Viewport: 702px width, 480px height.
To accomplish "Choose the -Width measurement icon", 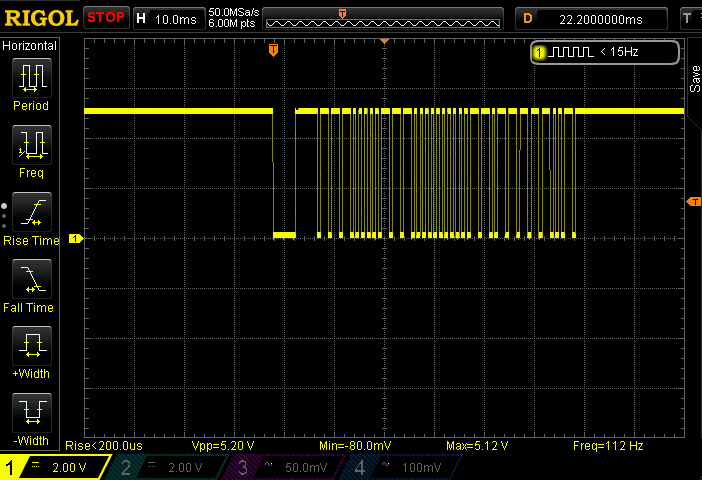I will click(x=31, y=412).
